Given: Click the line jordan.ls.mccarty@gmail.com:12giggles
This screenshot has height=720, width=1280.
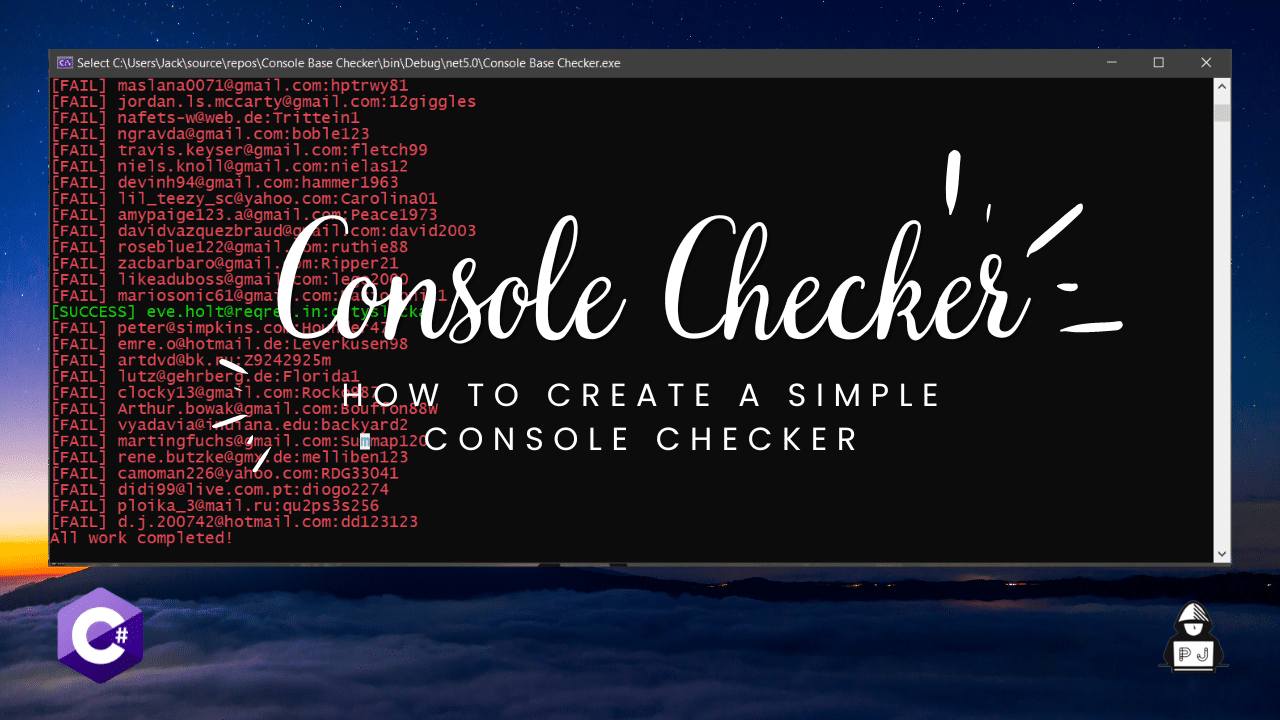Looking at the screenshot, I should [x=263, y=101].
